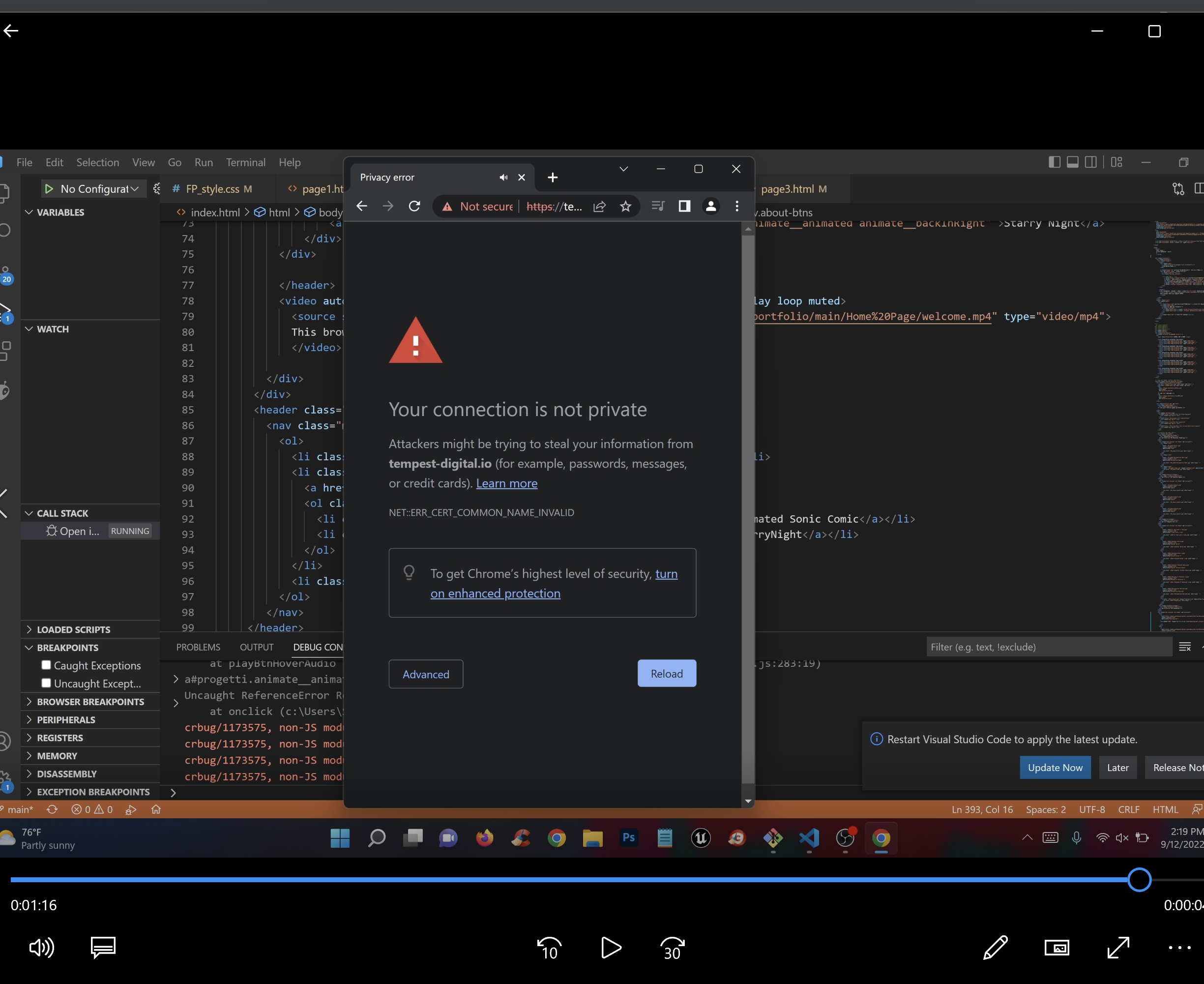This screenshot has width=1204, height=984.
Task: Open the Chrome profile avatar
Action: click(710, 207)
